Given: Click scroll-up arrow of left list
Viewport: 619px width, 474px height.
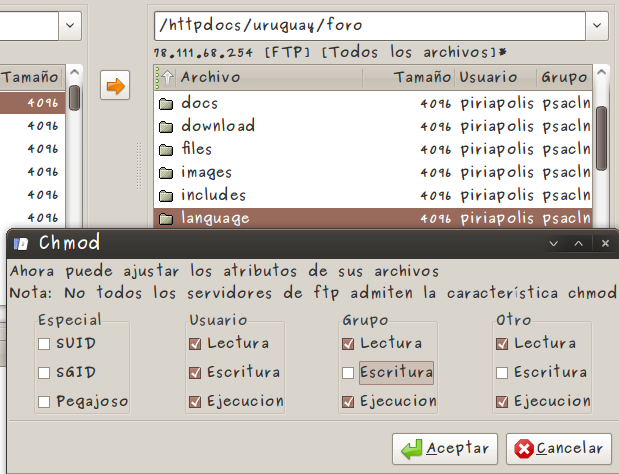Looking at the screenshot, I should click(x=74, y=72).
